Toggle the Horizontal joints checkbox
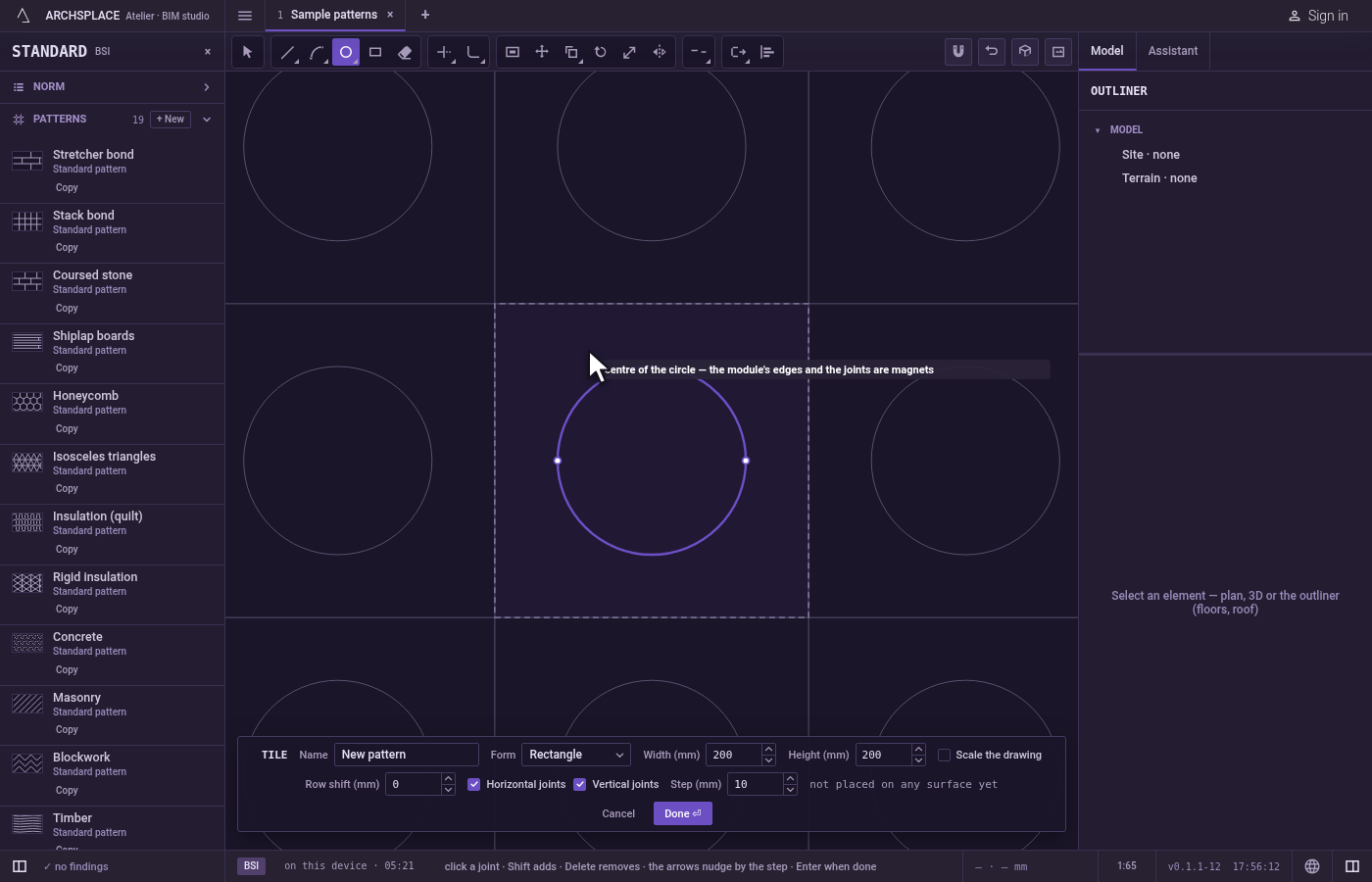Screen dimensions: 1372x882 pos(474,784)
